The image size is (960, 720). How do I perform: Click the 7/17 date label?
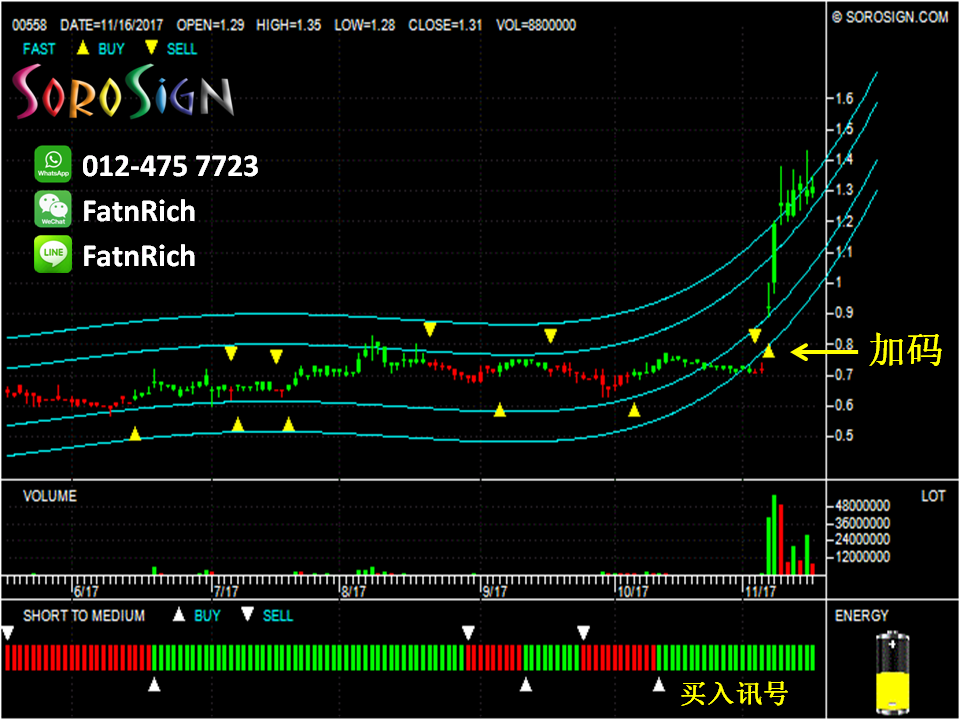point(226,591)
